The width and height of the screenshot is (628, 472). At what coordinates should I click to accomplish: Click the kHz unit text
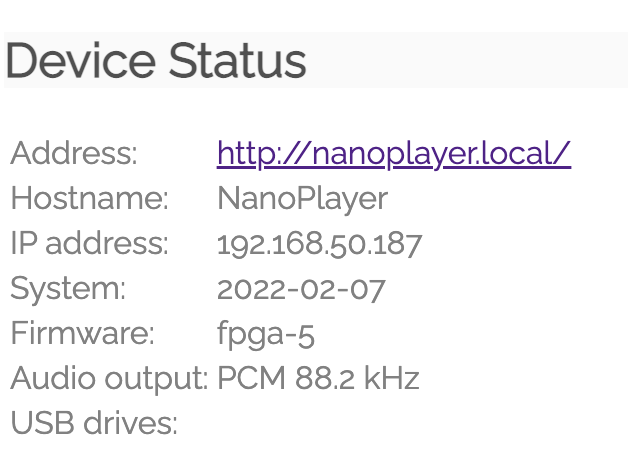(x=393, y=379)
